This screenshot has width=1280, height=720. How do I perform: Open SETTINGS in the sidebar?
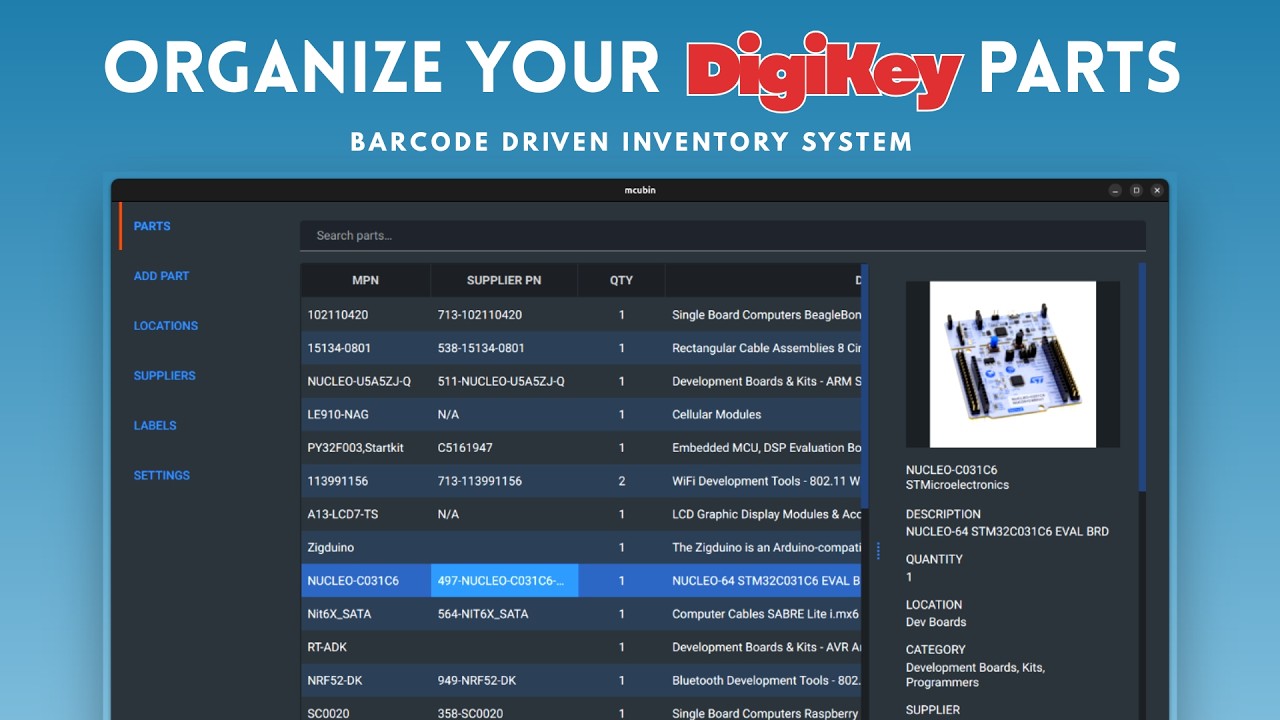(x=161, y=476)
